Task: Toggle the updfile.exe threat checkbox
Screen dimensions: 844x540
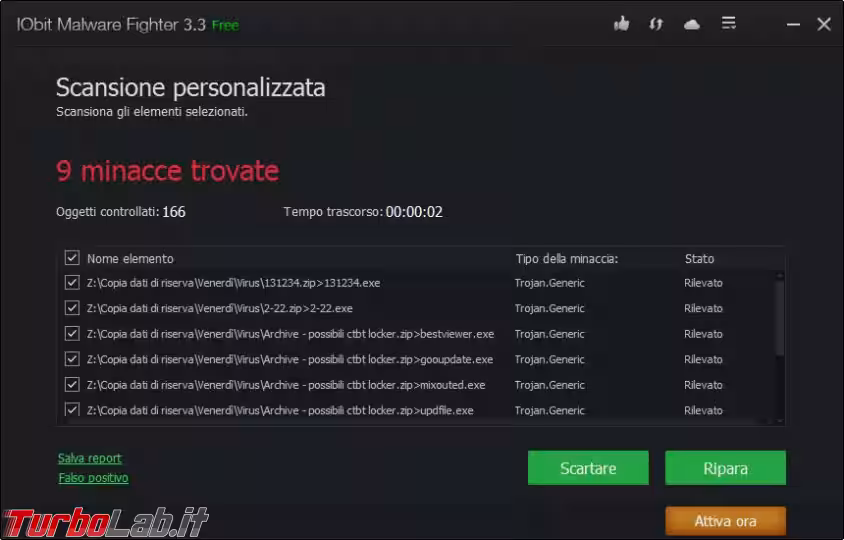Action: coord(72,410)
